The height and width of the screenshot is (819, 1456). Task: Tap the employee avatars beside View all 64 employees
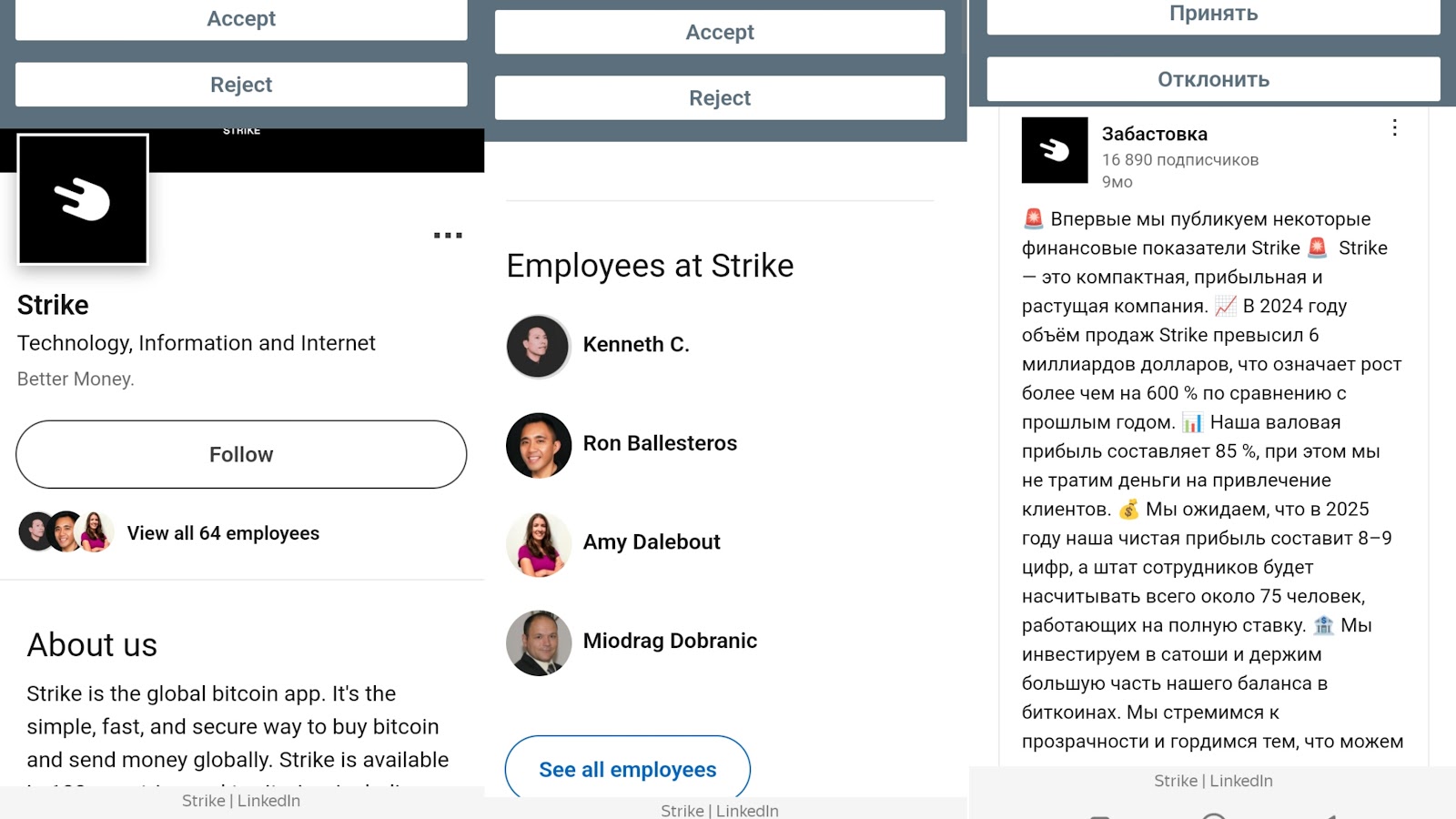pos(66,532)
